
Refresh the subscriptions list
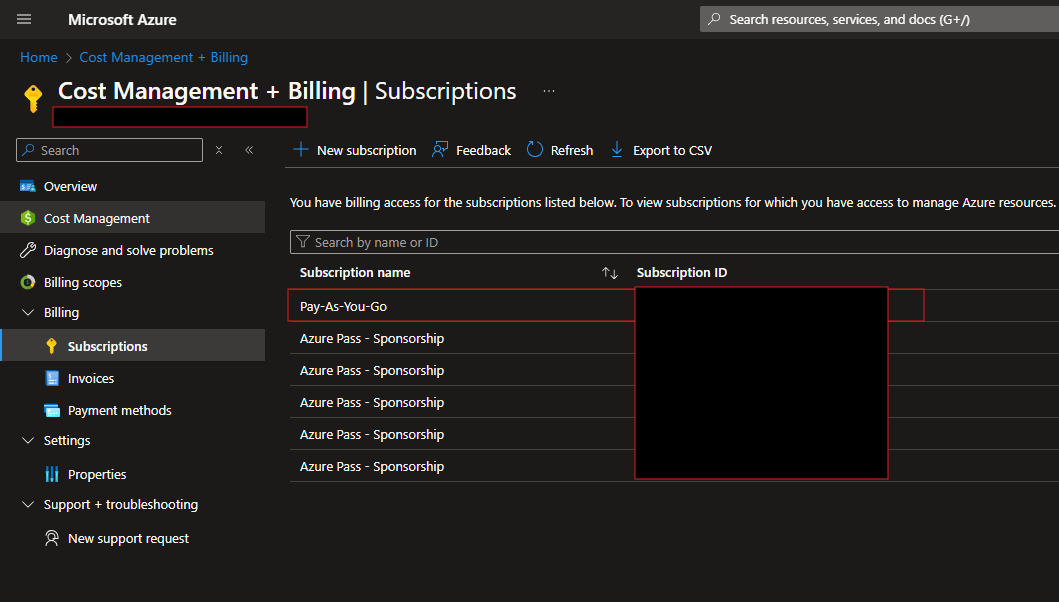click(x=560, y=150)
